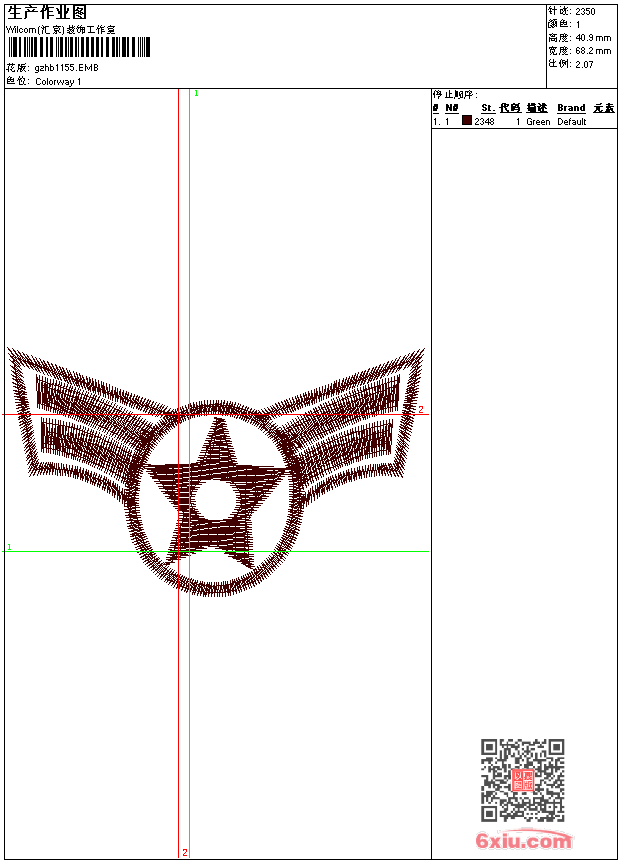
Task: Click the stitch count value '2350'
Action: [585, 12]
